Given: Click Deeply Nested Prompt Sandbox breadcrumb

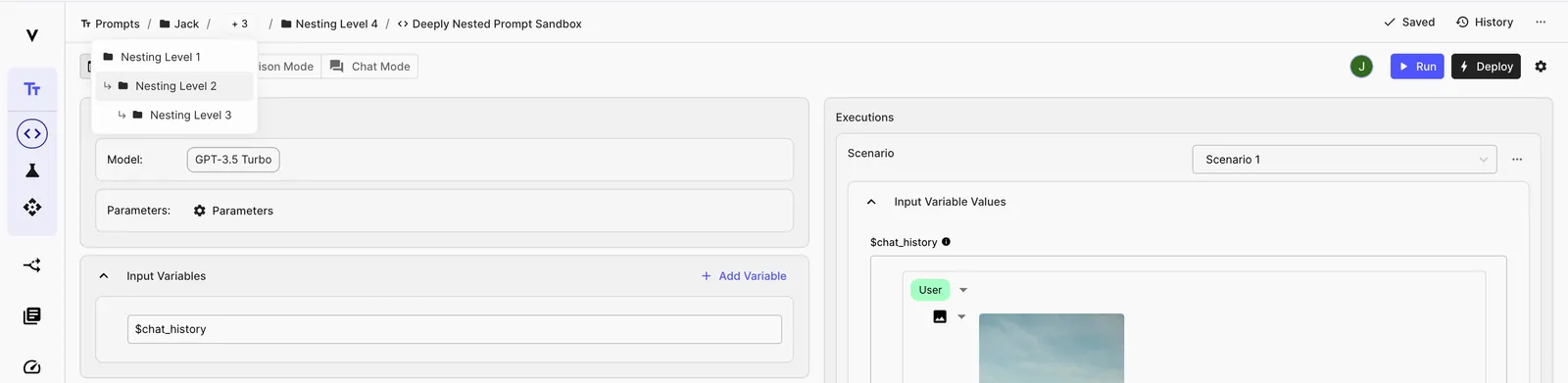Looking at the screenshot, I should [489, 24].
